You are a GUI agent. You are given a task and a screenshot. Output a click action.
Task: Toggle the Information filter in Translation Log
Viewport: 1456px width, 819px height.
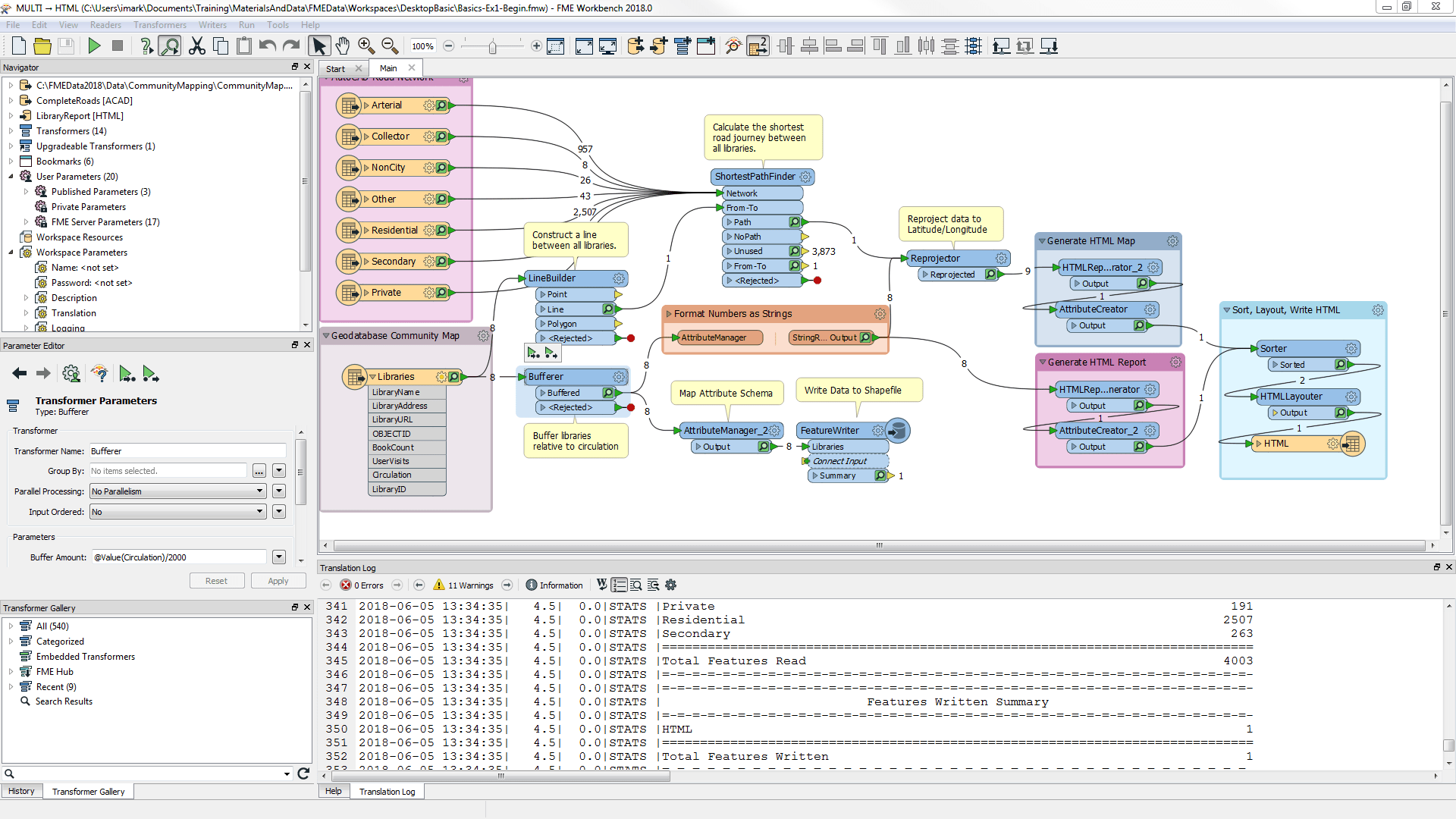(554, 585)
